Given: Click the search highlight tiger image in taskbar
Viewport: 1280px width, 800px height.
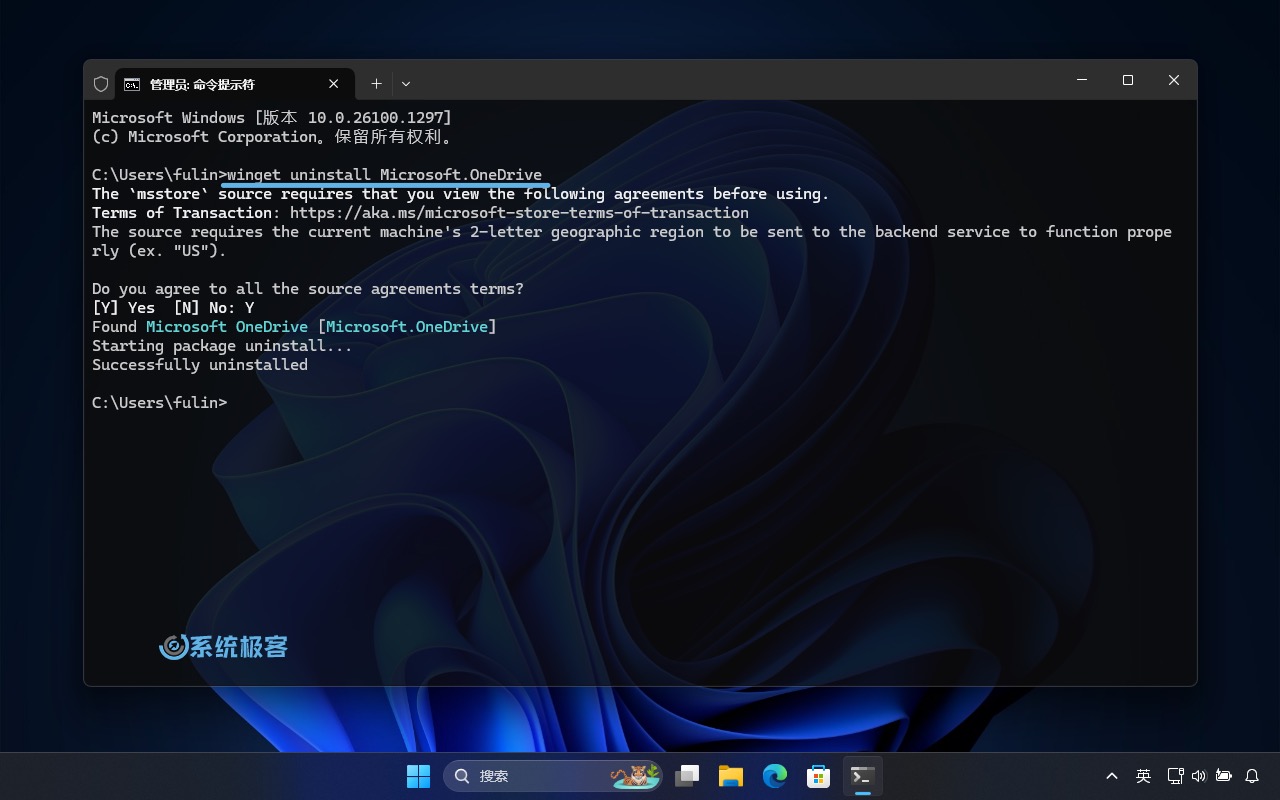Looking at the screenshot, I should (635, 776).
